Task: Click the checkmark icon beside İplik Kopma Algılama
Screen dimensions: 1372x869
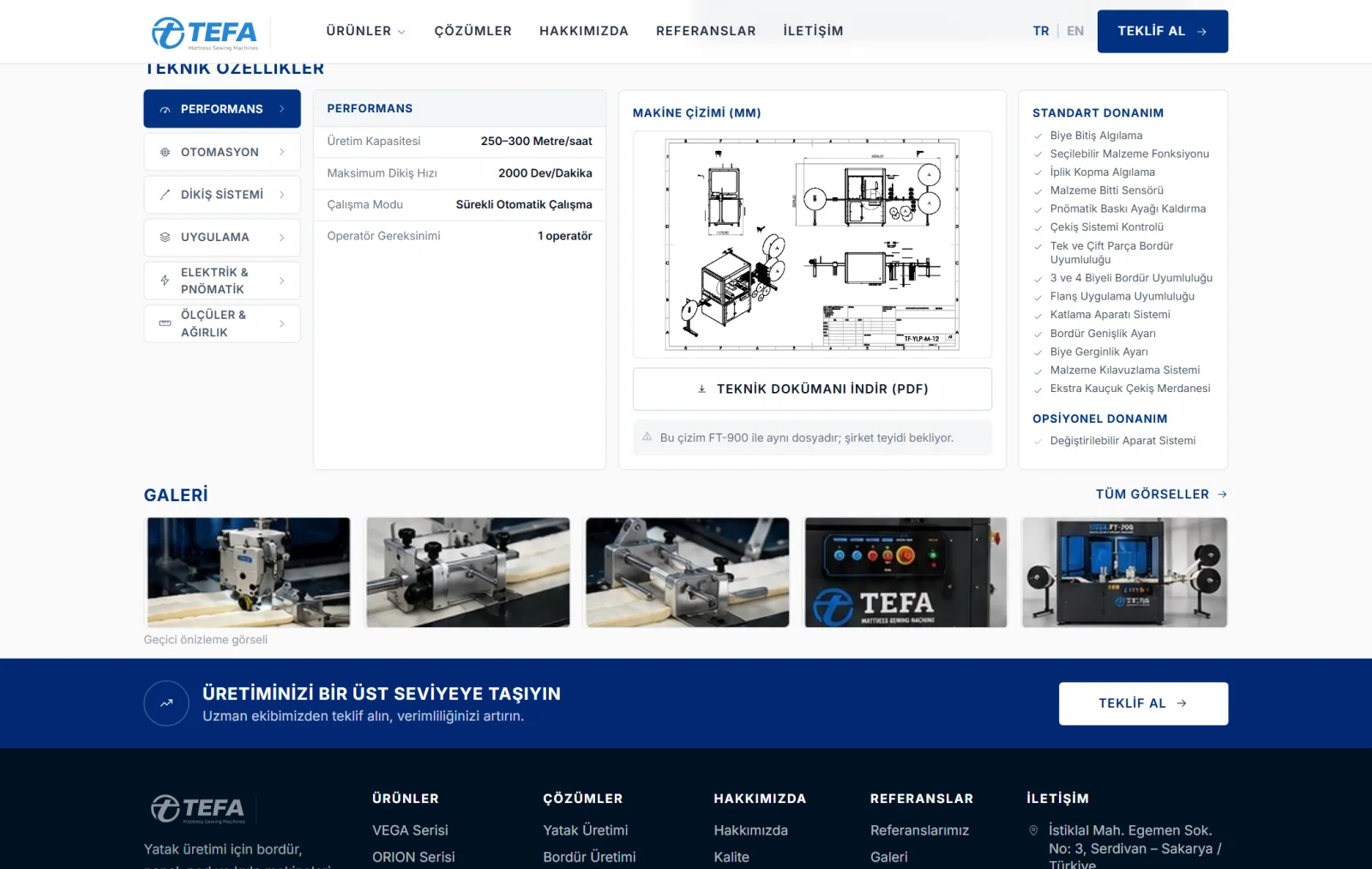Action: (1038, 172)
